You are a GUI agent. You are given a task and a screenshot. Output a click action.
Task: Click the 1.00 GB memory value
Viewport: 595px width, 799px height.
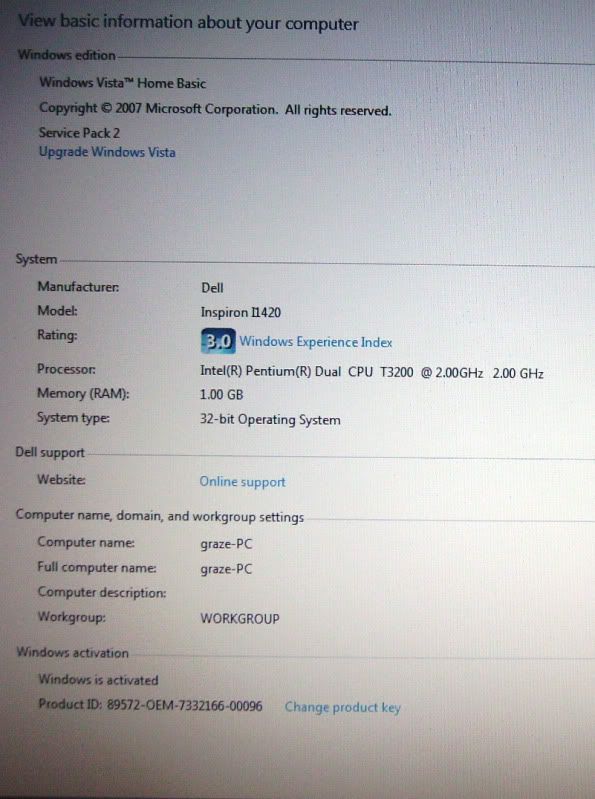pyautogui.click(x=221, y=394)
